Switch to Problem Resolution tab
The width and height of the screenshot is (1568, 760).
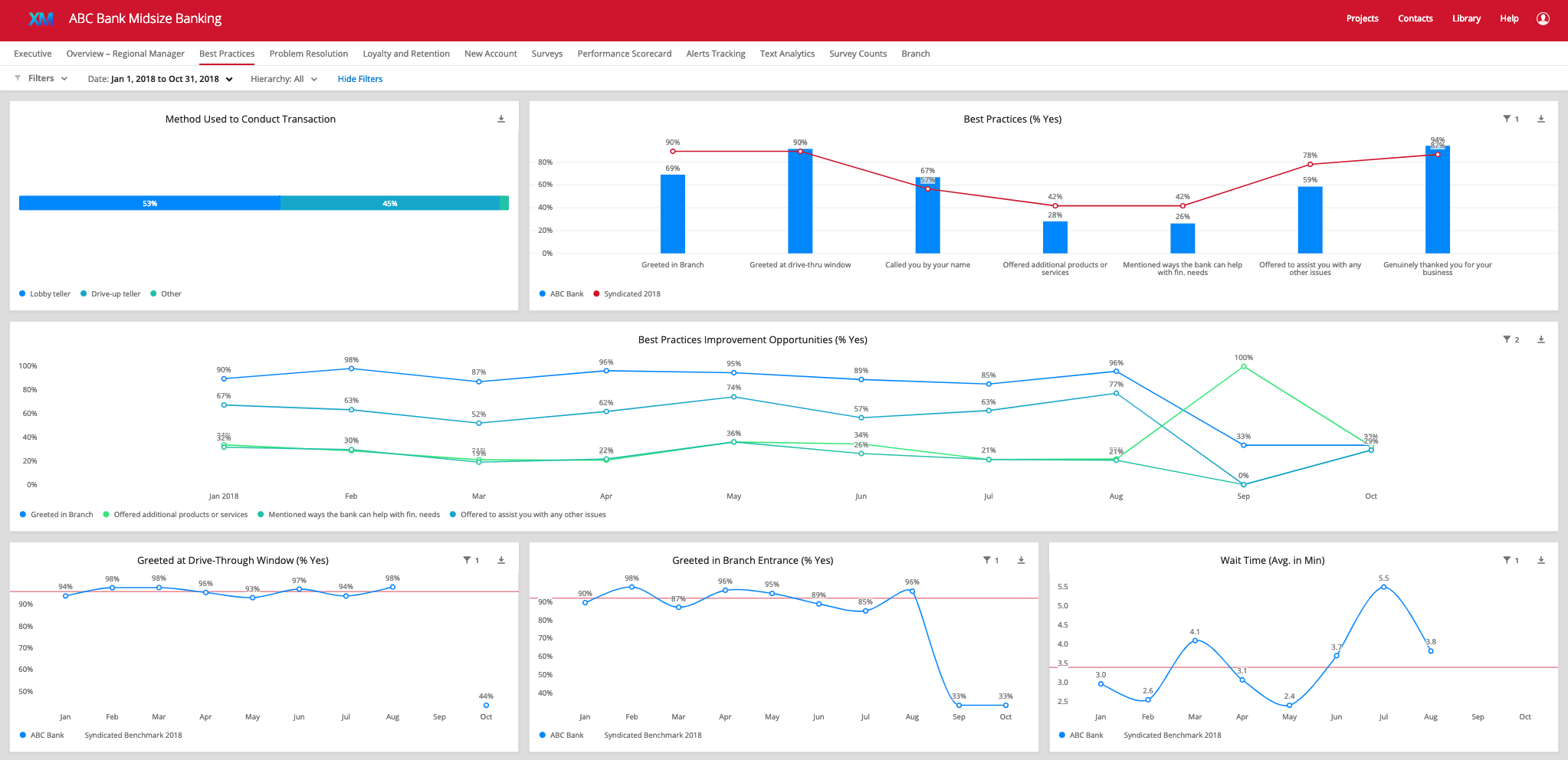click(309, 54)
